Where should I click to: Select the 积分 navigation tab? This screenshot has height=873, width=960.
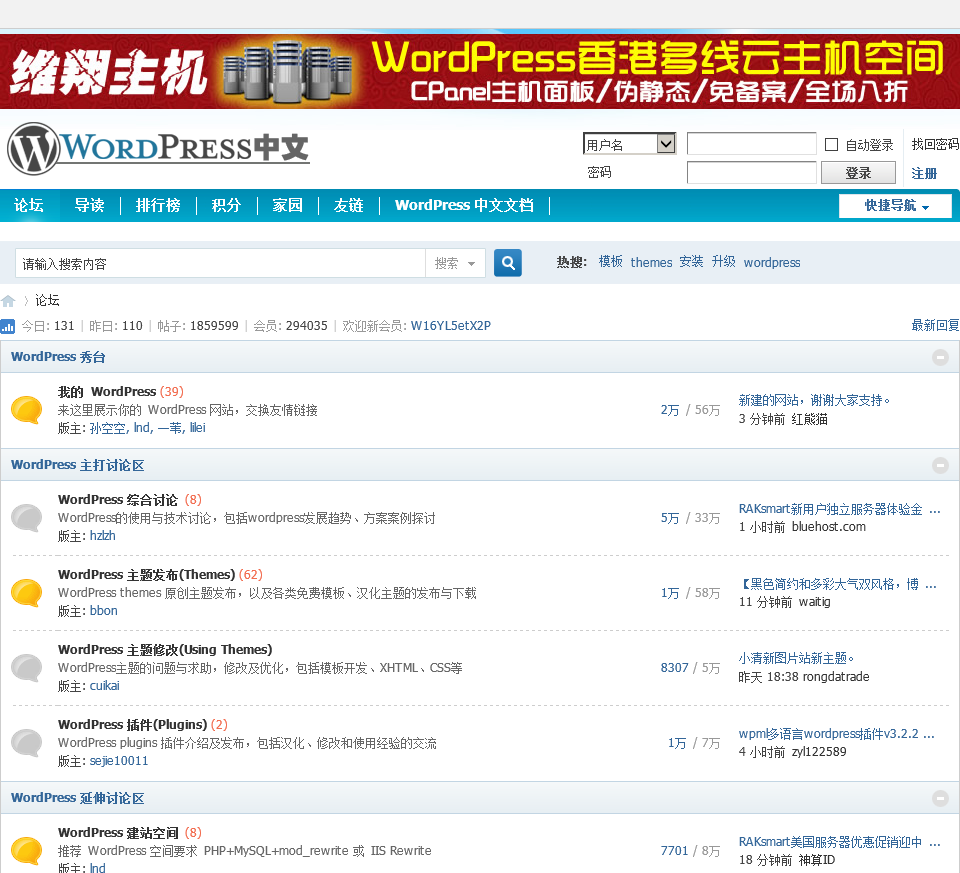tap(226, 205)
